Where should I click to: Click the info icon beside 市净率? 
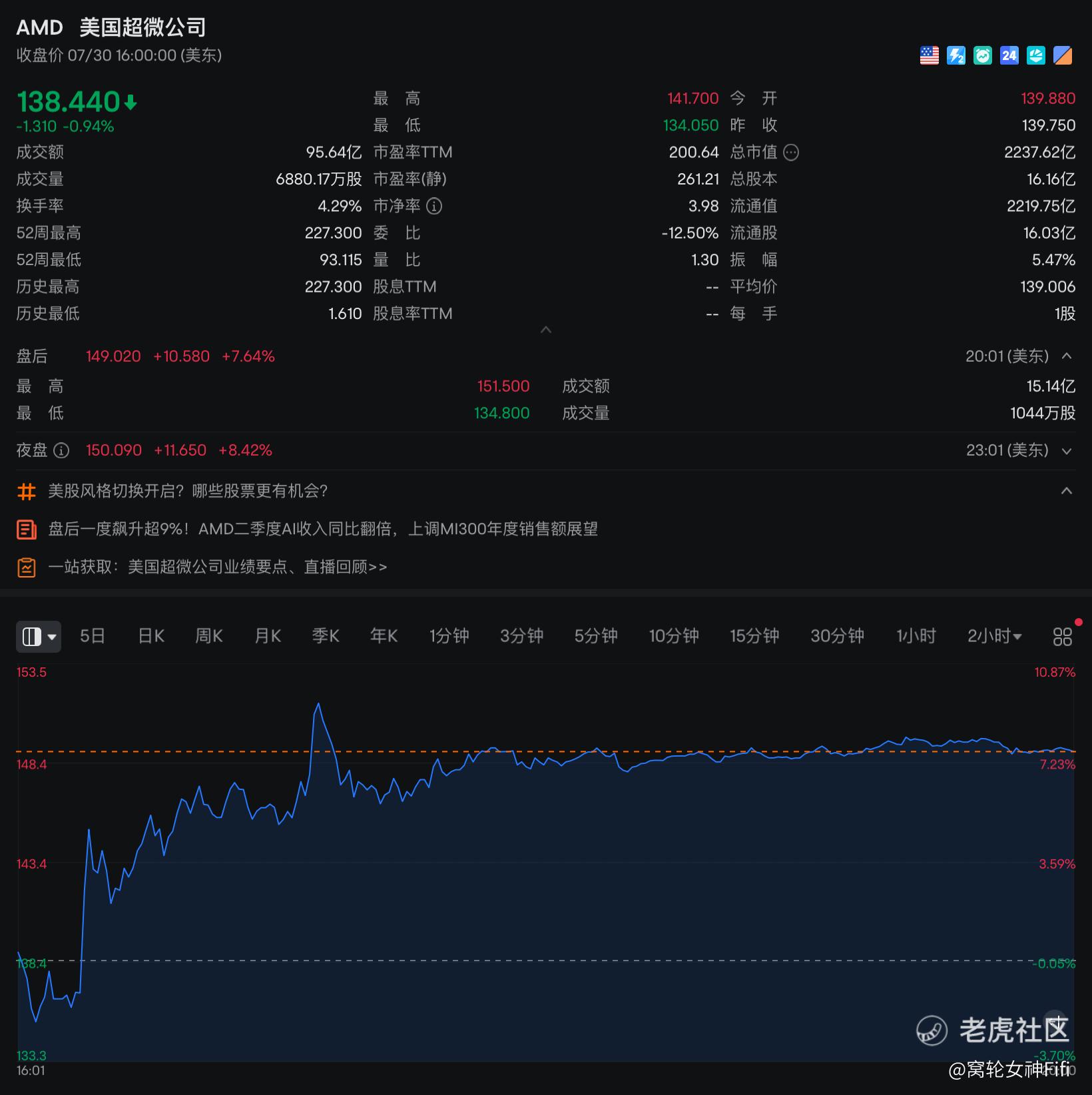(434, 206)
